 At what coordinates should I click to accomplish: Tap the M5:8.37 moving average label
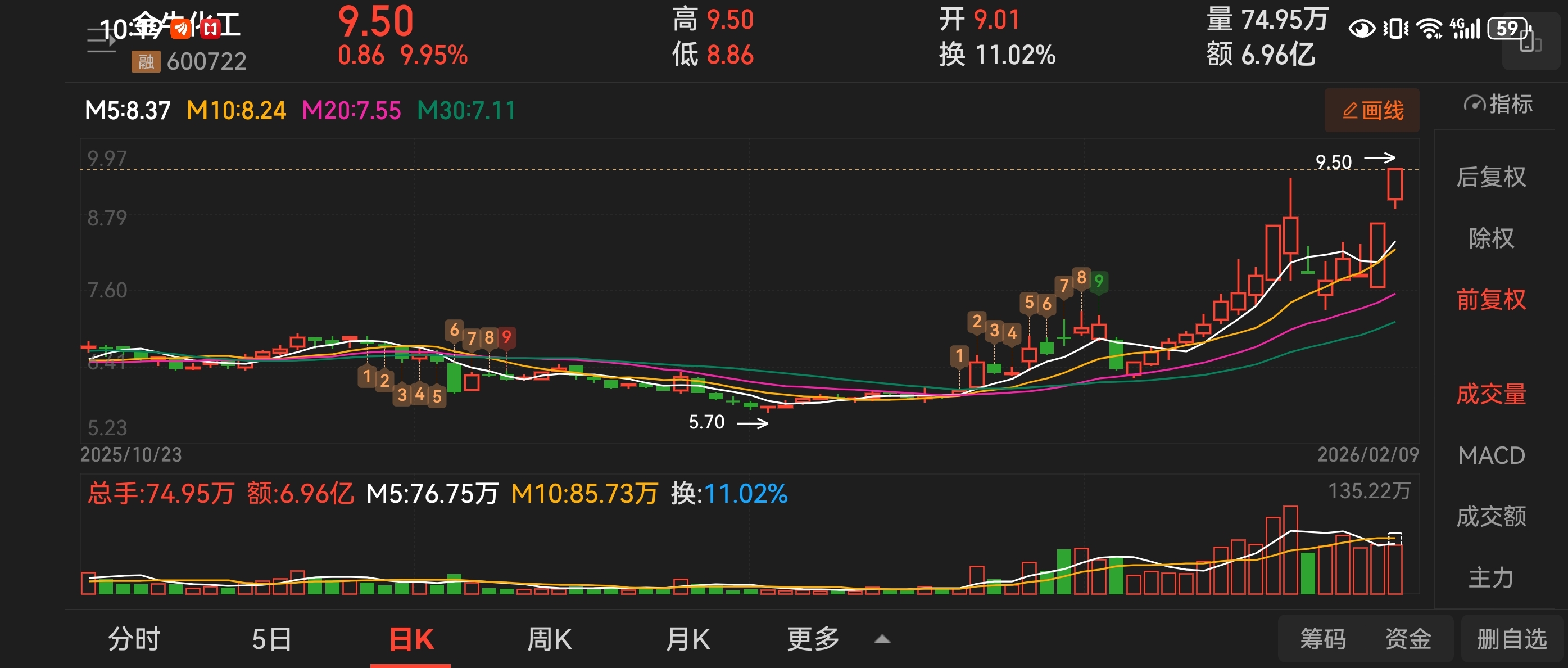tap(128, 111)
